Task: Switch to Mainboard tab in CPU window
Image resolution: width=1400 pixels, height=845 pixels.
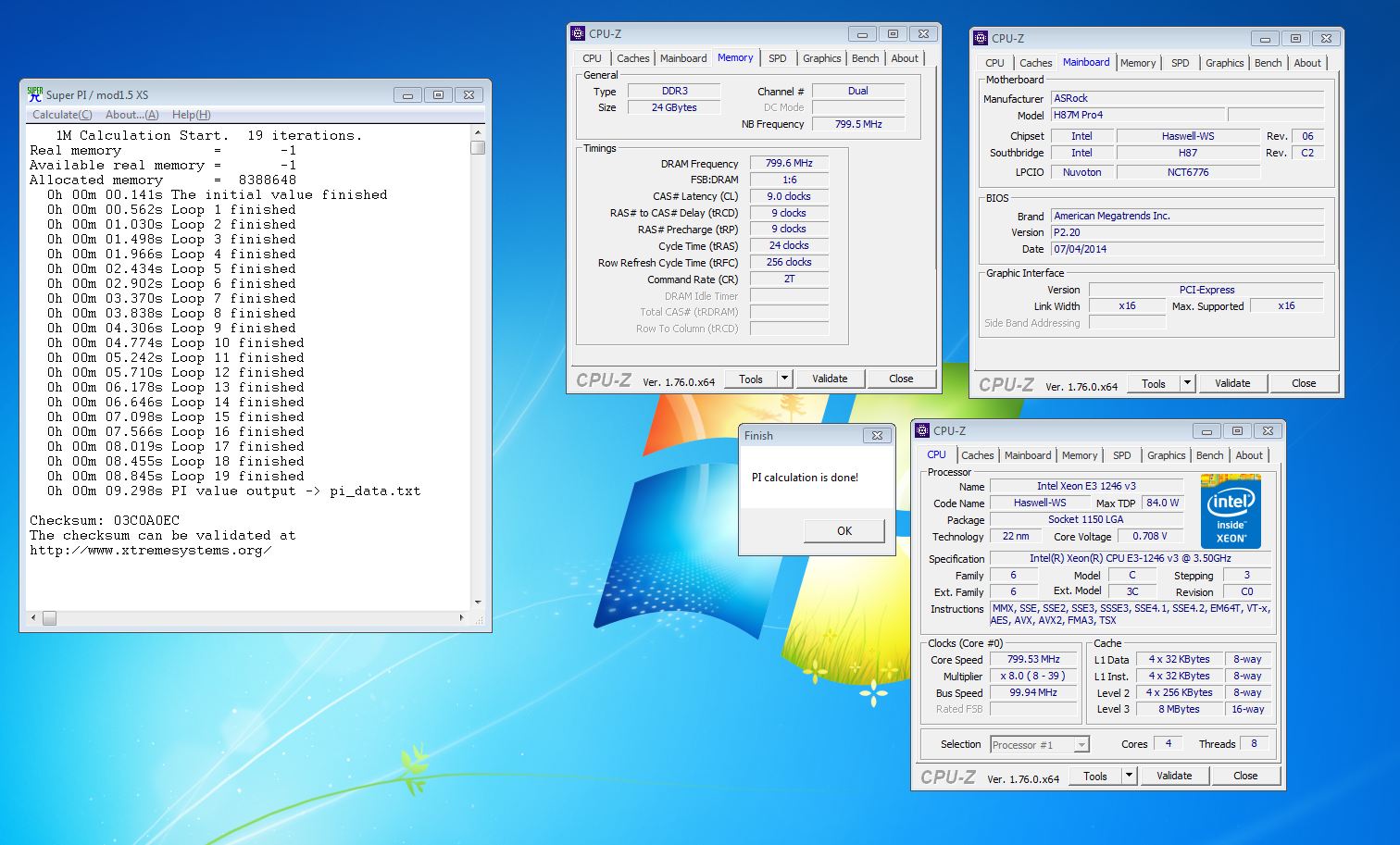Action: [1028, 455]
